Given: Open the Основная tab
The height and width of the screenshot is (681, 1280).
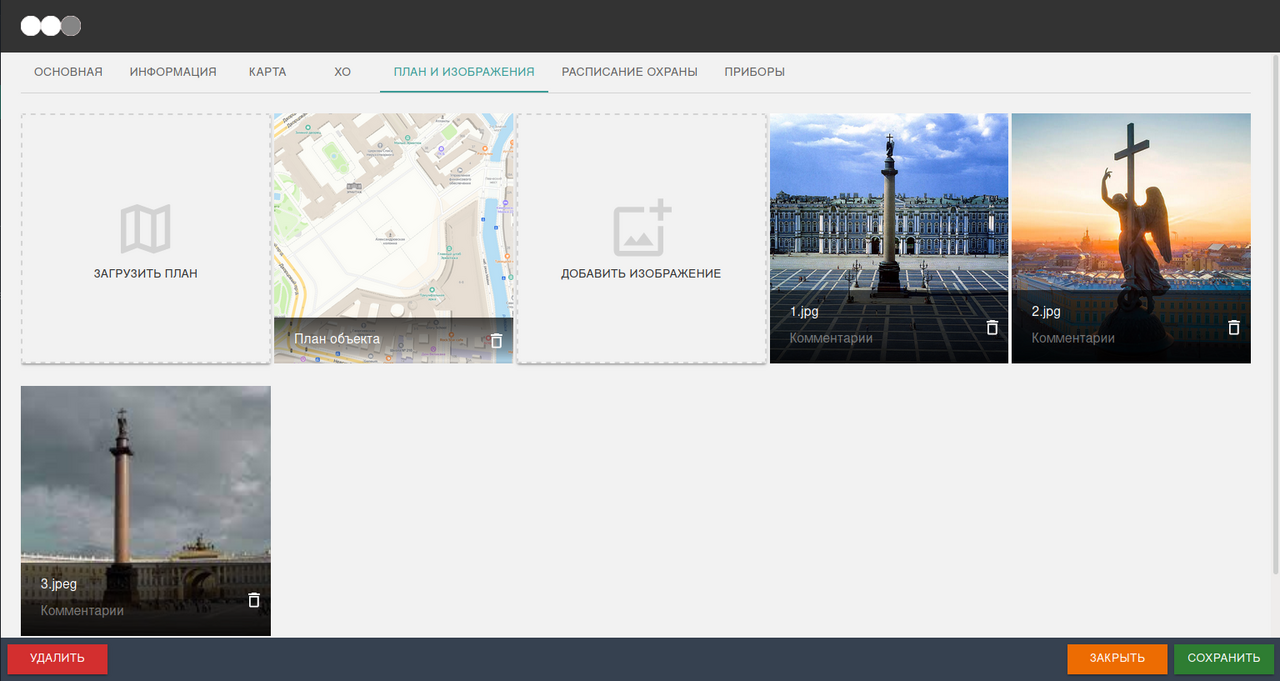Looking at the screenshot, I should coord(68,72).
